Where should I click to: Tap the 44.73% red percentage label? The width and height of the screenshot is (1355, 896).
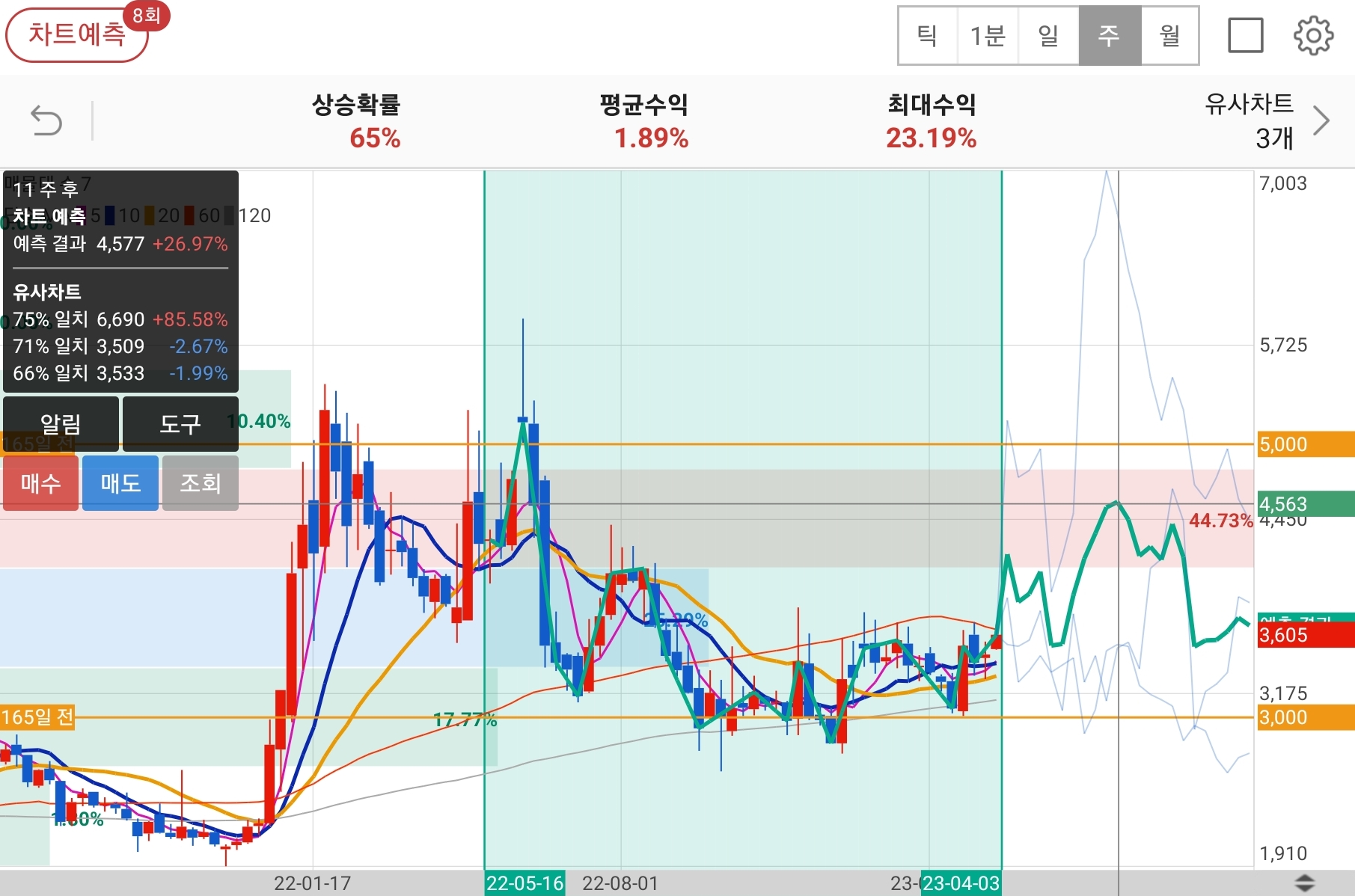1221,521
